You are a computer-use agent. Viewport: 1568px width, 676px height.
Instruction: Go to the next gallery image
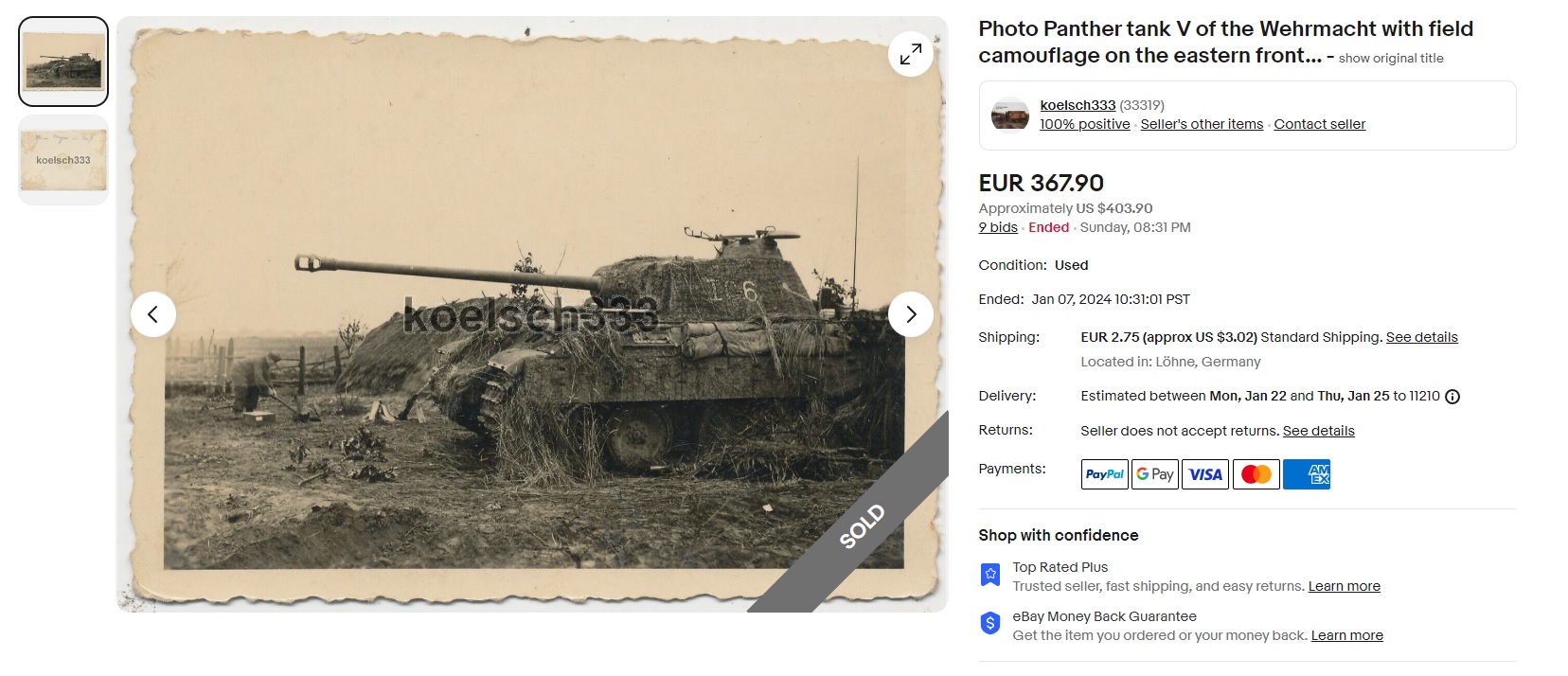point(911,314)
